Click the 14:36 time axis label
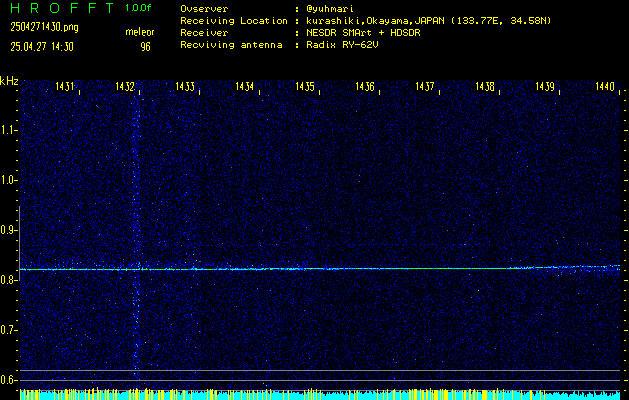The height and width of the screenshot is (400, 629). tap(365, 86)
